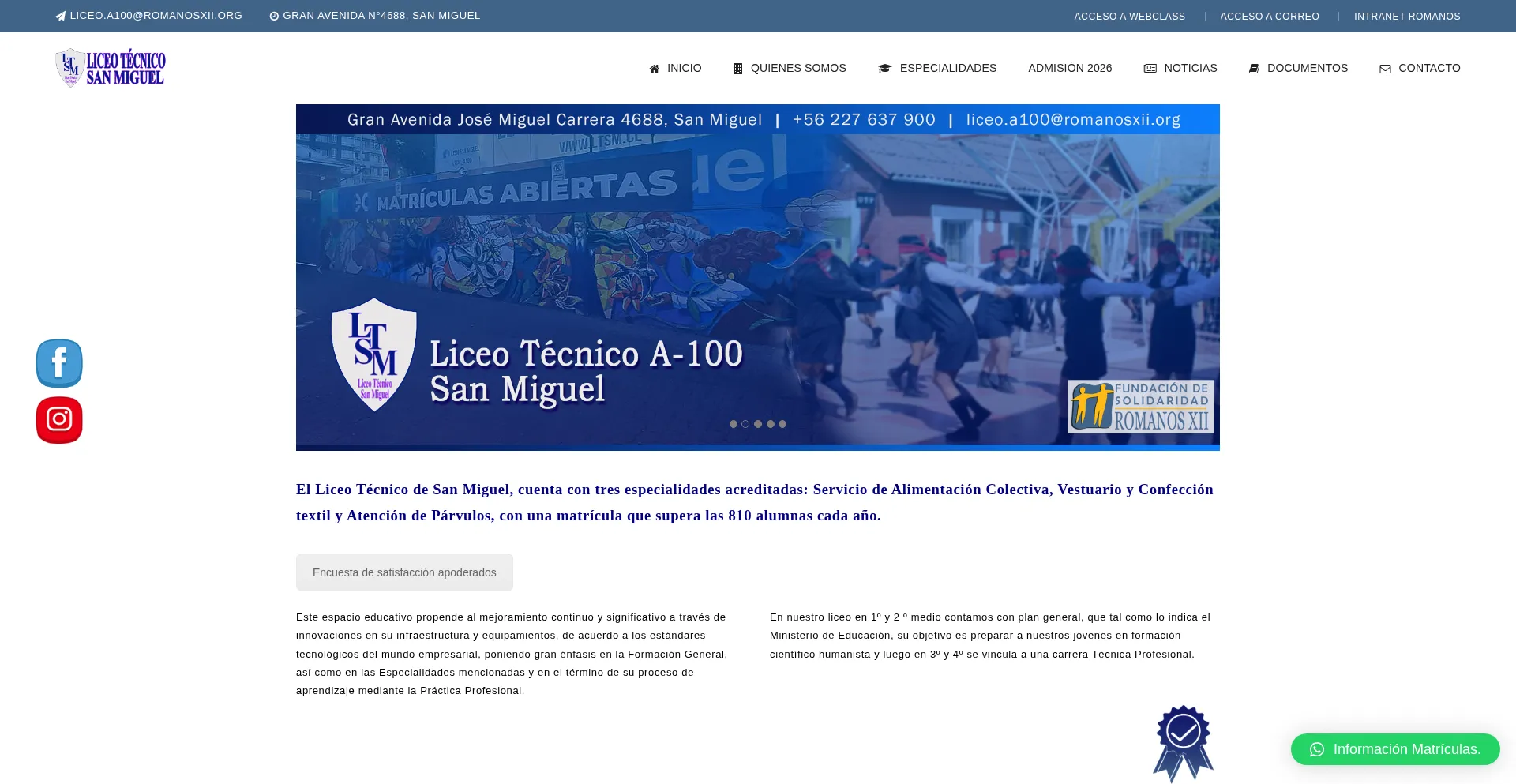Select the third slider dot
Screen dimensions: 1516x784
pyautogui.click(x=758, y=424)
